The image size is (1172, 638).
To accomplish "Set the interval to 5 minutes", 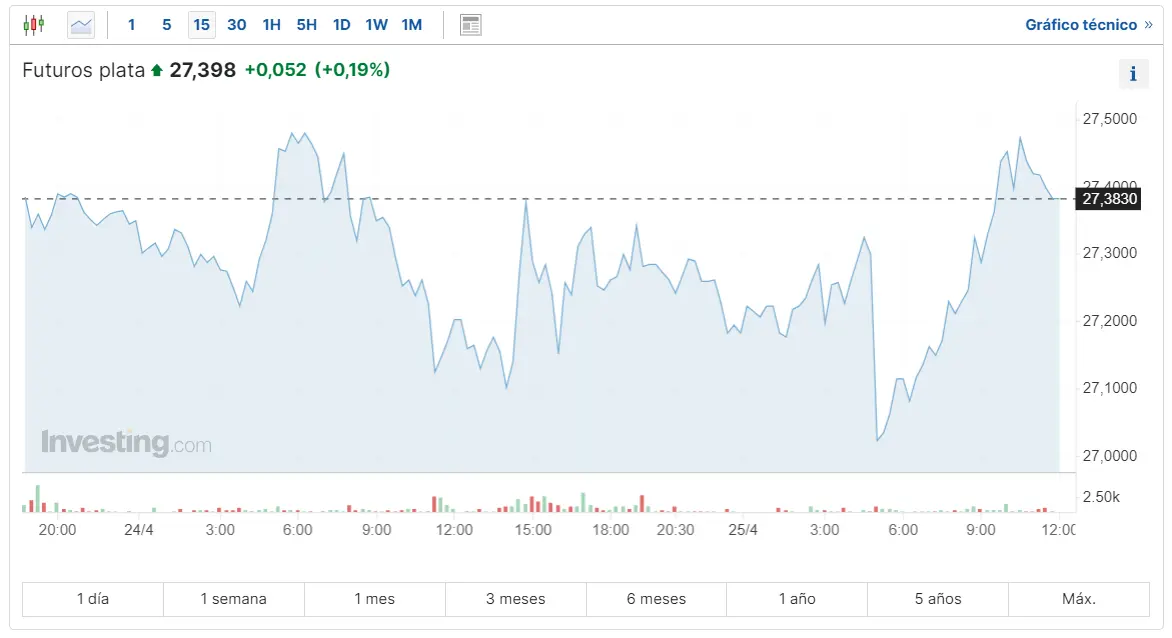I will [166, 25].
